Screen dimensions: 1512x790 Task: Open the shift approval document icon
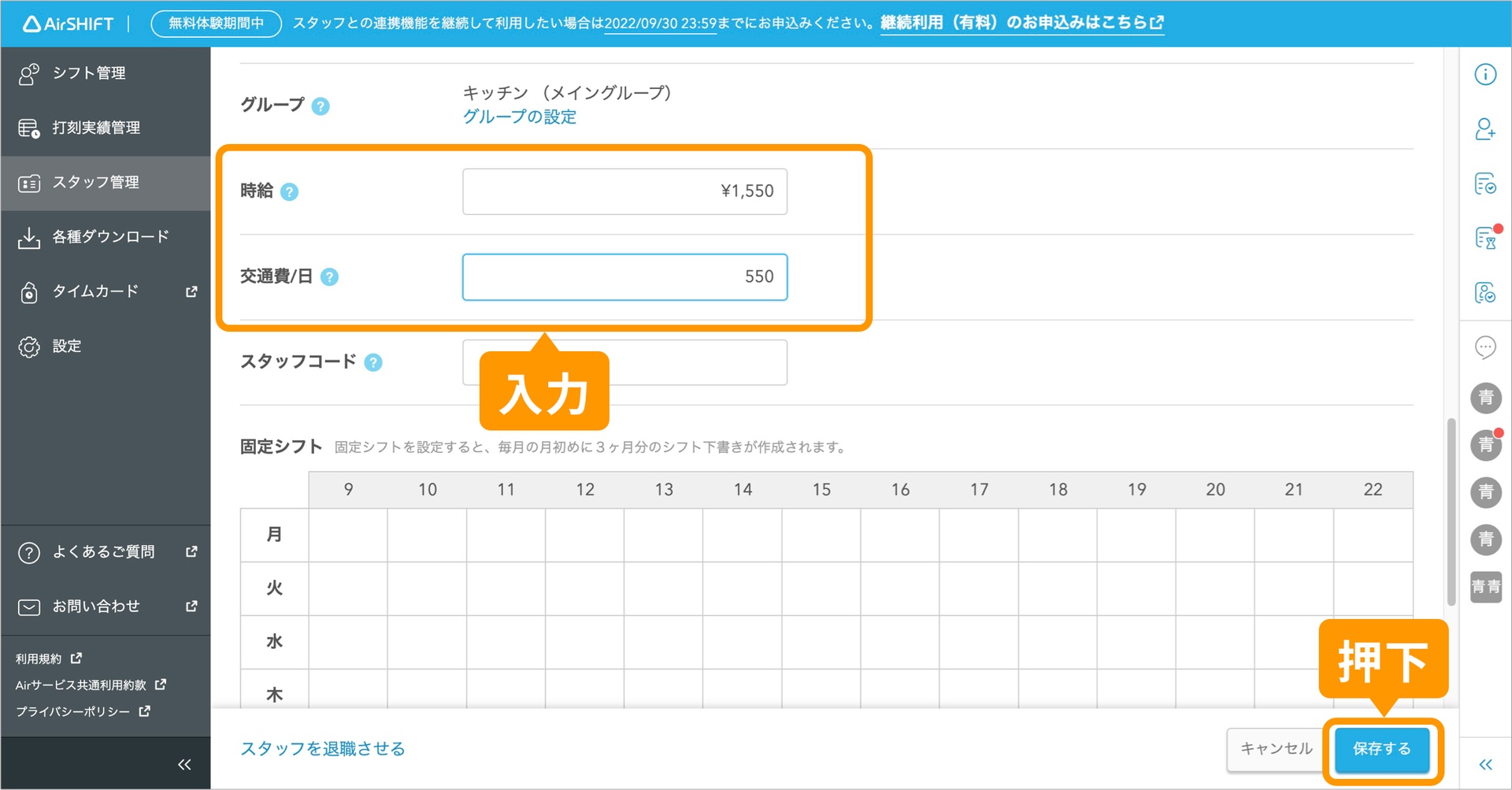click(x=1486, y=184)
